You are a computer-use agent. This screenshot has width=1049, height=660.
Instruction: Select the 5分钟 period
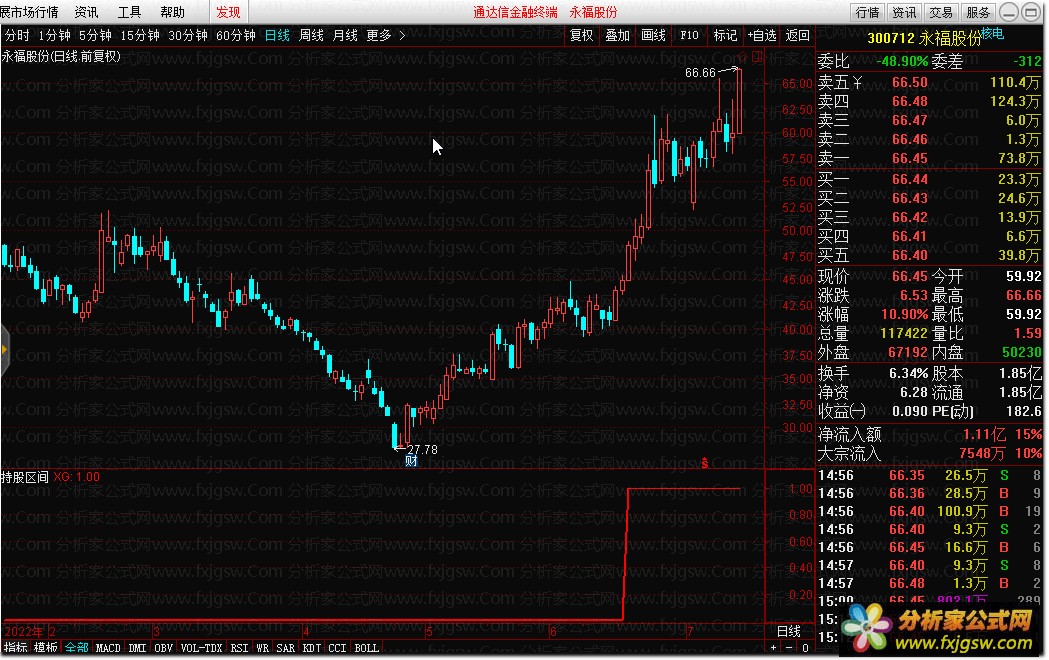[95, 35]
